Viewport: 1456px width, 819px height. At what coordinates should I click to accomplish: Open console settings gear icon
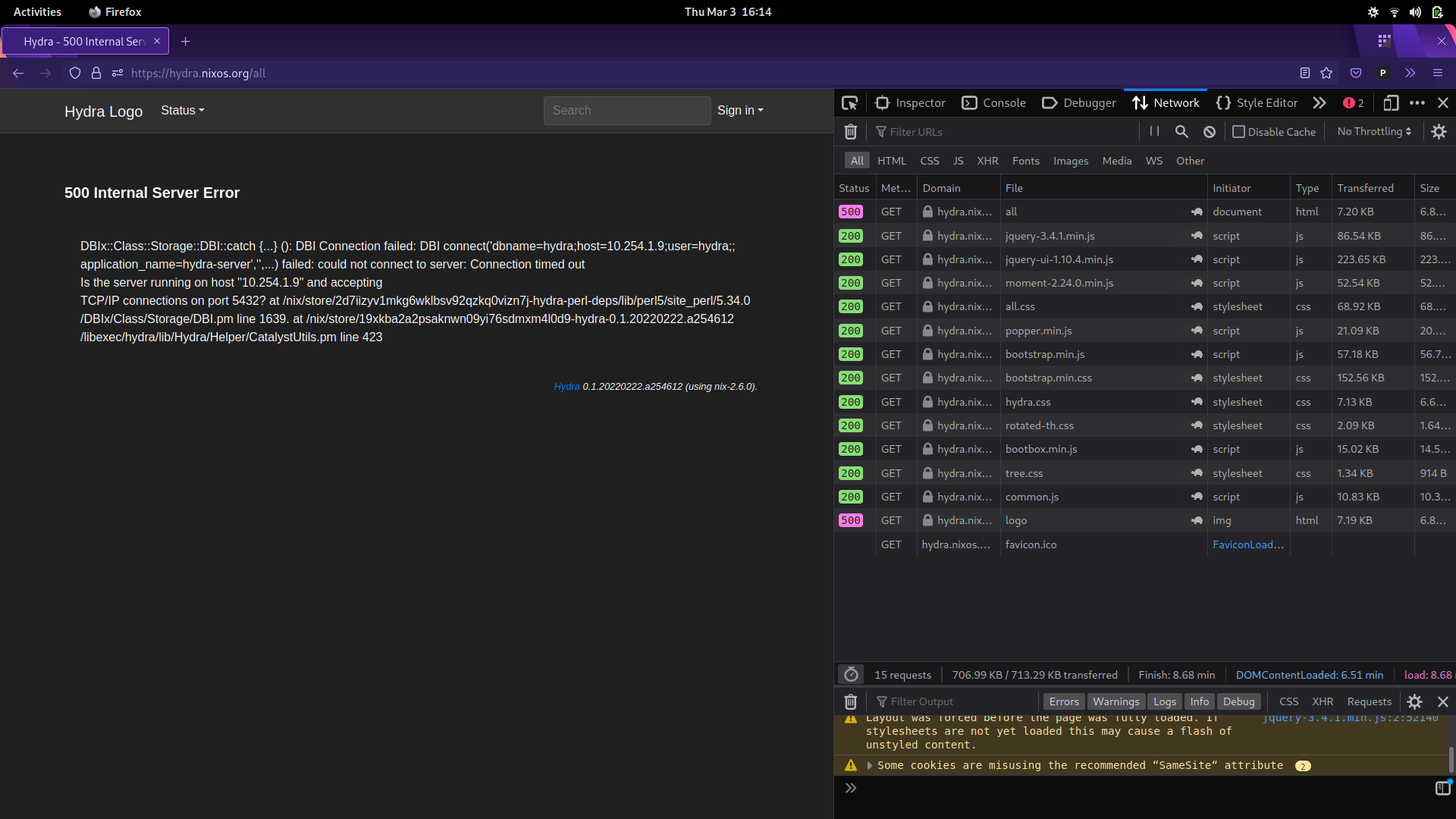coord(1414,702)
